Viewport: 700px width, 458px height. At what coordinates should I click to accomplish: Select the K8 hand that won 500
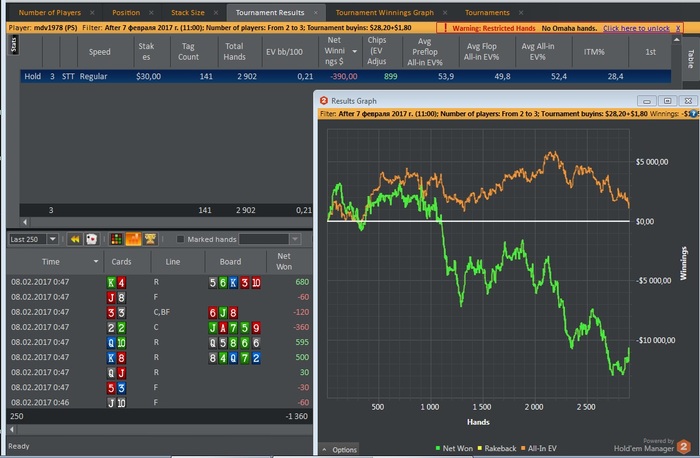(160, 357)
